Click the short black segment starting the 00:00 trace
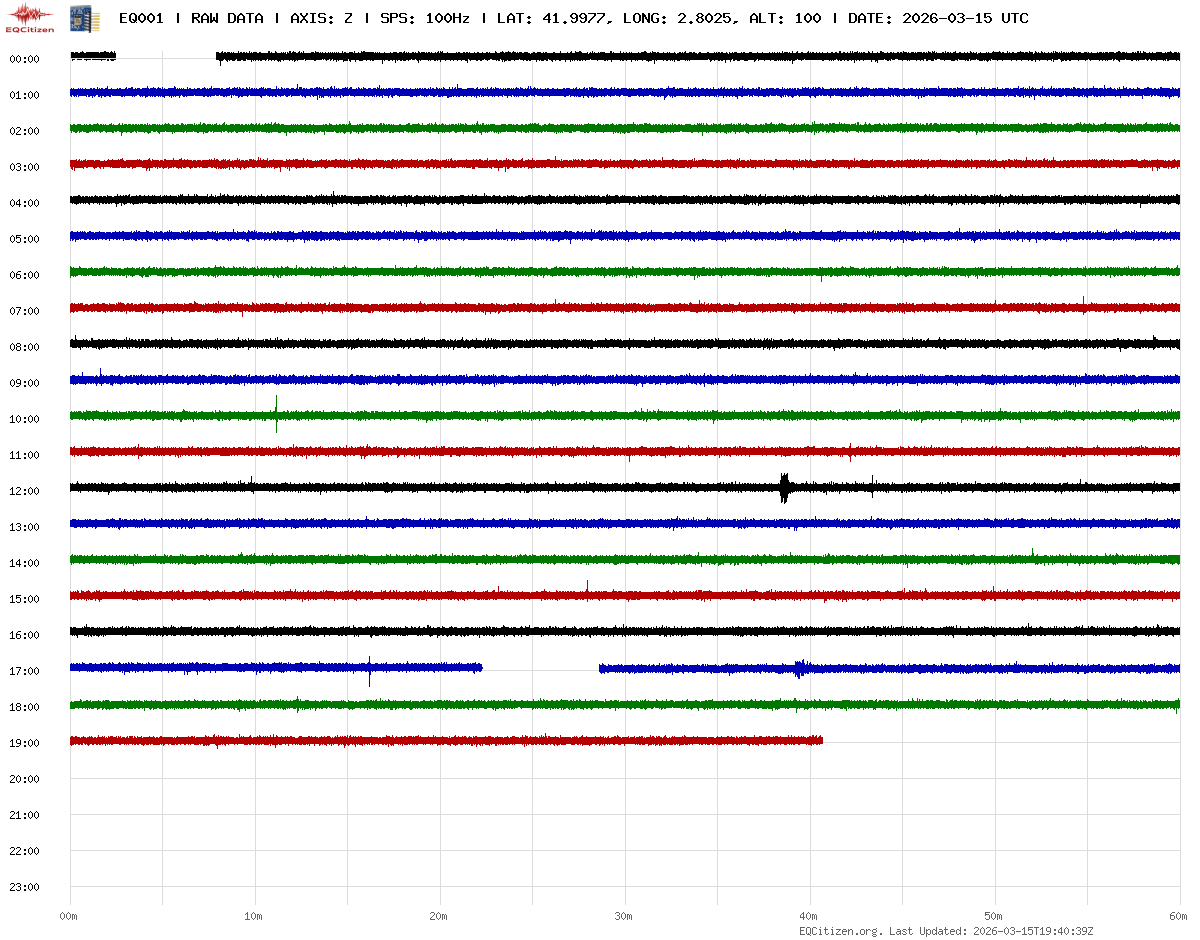The height and width of the screenshot is (940, 1200). [x=93, y=56]
